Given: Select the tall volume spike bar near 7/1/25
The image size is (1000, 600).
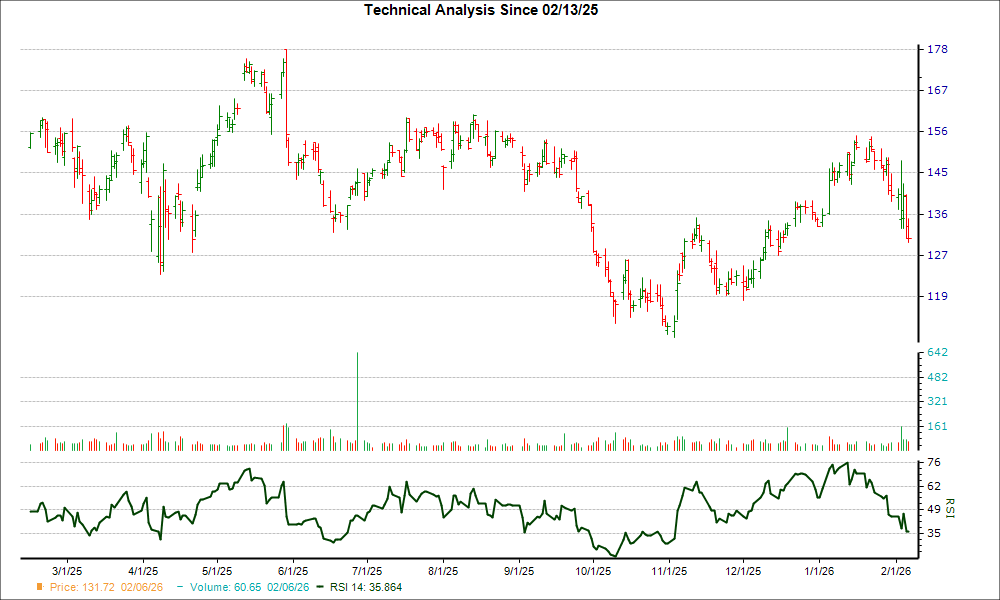Looking at the screenshot, I should coord(357,400).
